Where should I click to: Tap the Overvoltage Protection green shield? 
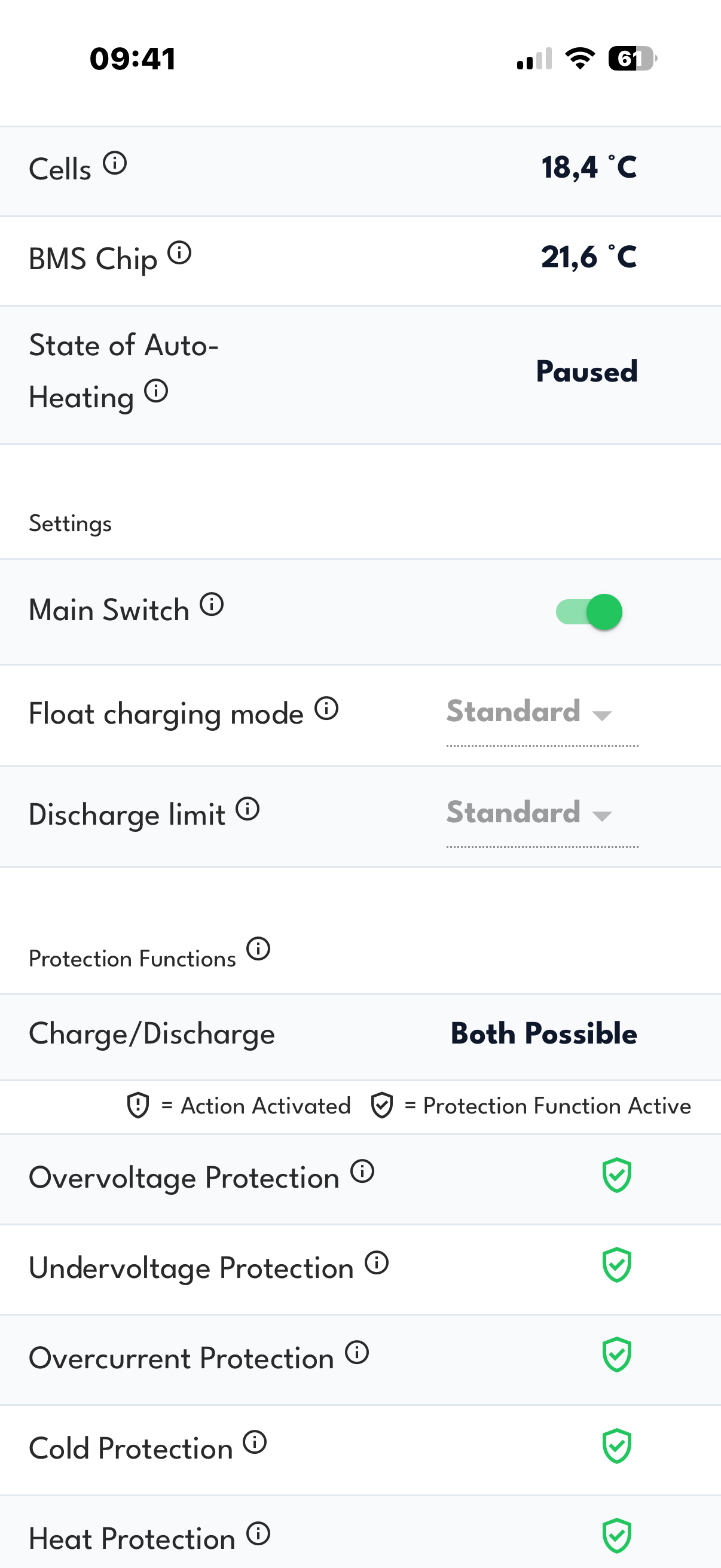point(616,1175)
